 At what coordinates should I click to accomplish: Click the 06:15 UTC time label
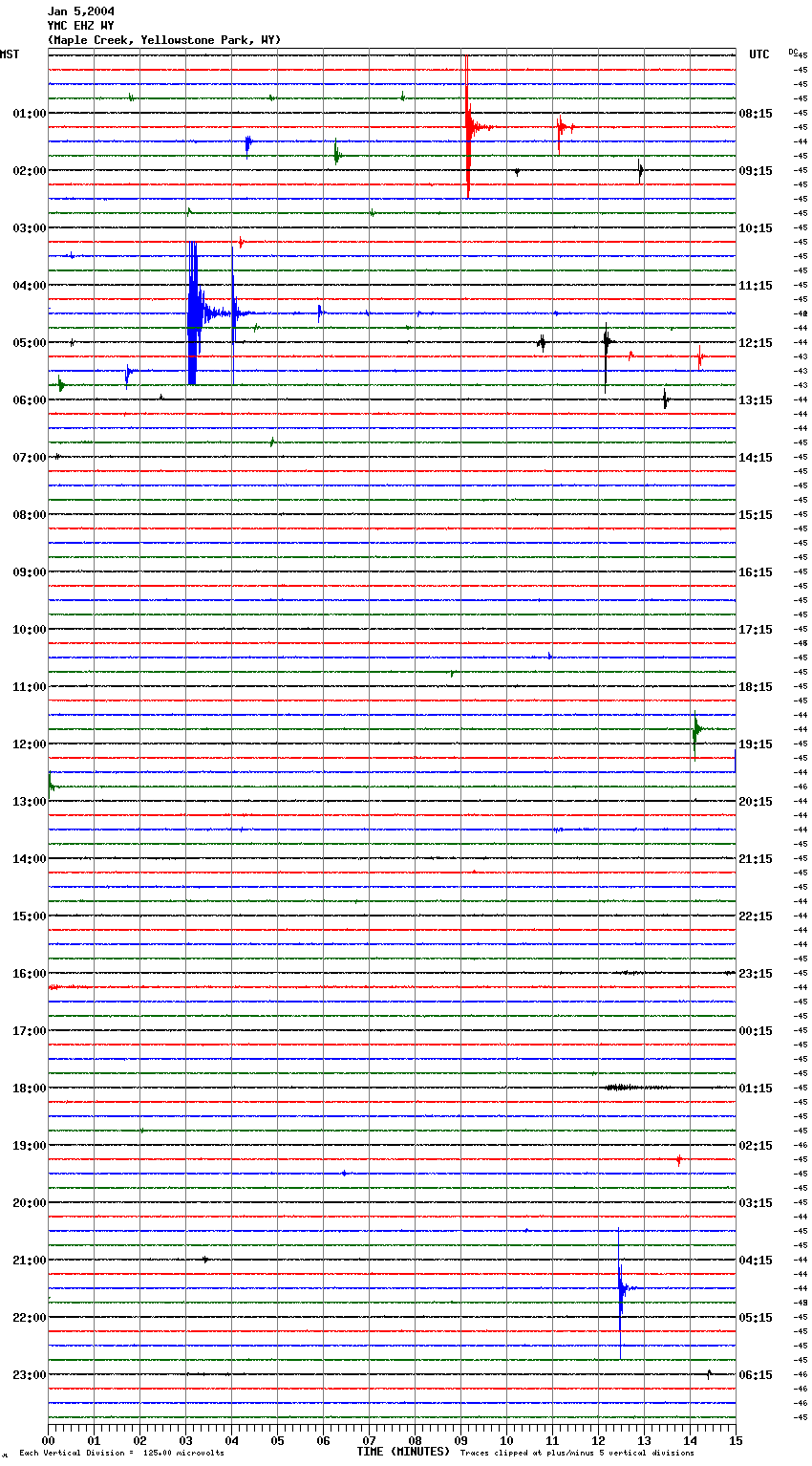[756, 1375]
